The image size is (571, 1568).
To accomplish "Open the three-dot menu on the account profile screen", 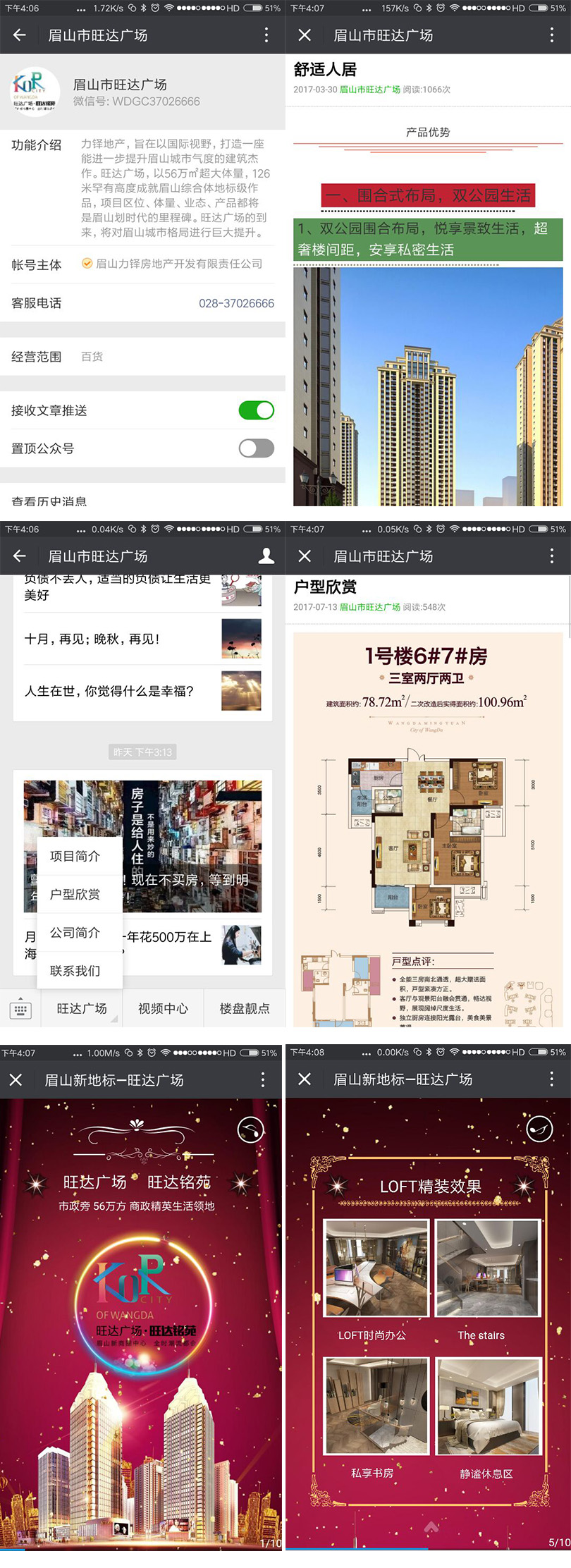I will coord(266,35).
